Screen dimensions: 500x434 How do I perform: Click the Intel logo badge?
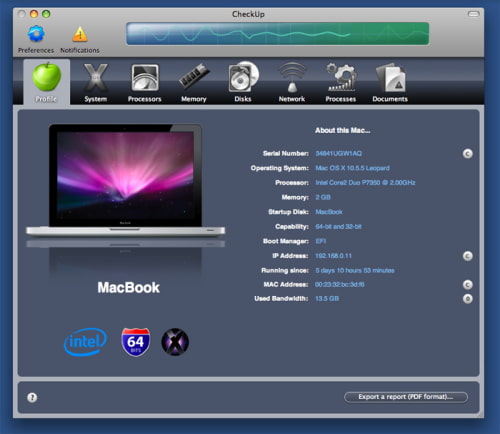coord(85,342)
